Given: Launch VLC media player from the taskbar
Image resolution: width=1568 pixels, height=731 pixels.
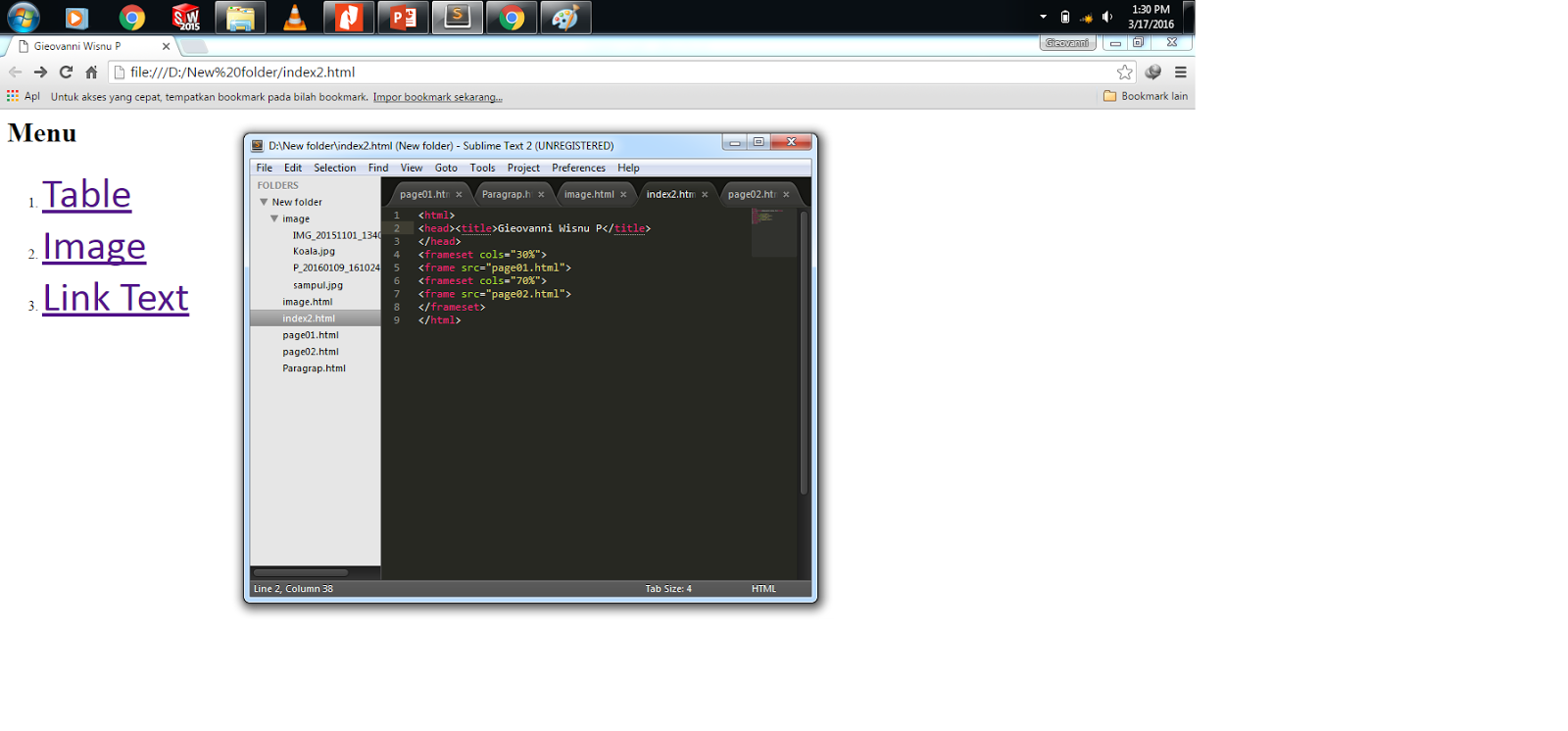Looking at the screenshot, I should click(294, 18).
